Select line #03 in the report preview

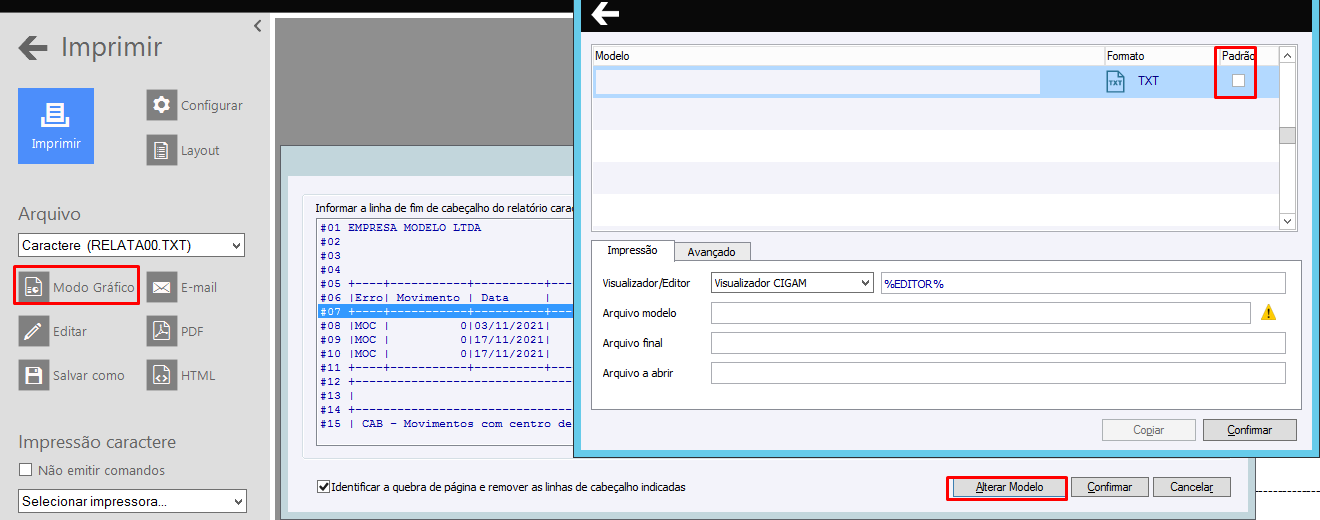point(443,255)
